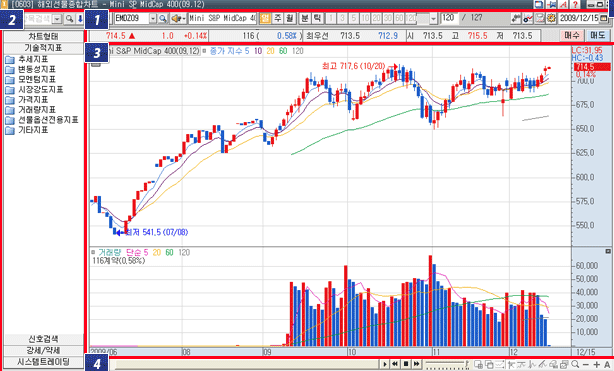Click the bar count input showing 120
614x371 pixels.
[450, 18]
